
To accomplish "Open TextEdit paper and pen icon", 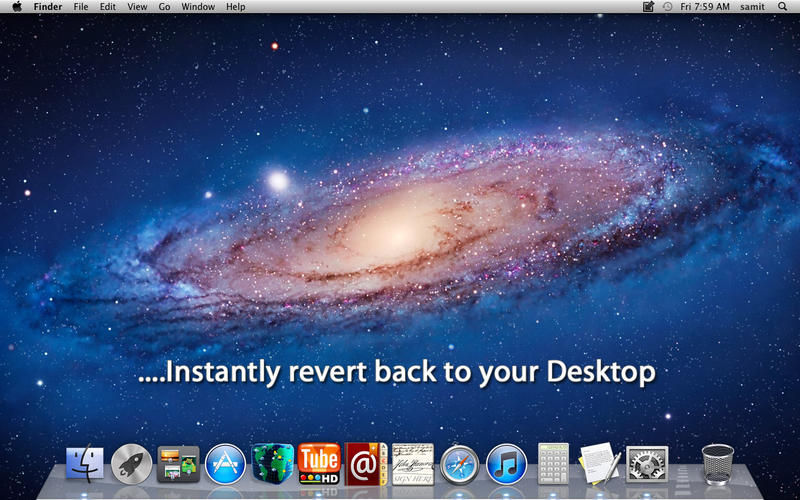I will point(600,463).
